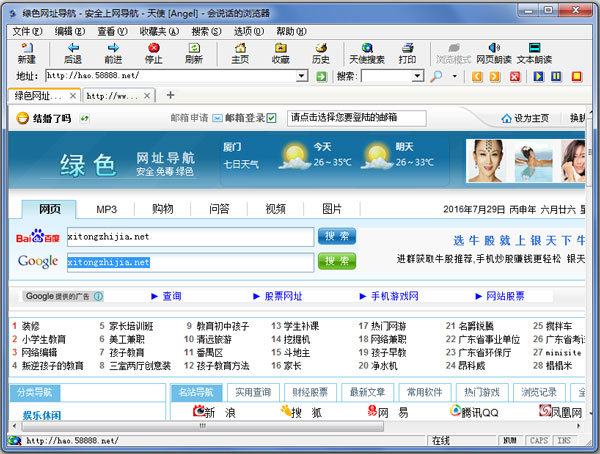Go back with the 后退 arrow
This screenshot has width=600, height=454.
click(73, 53)
